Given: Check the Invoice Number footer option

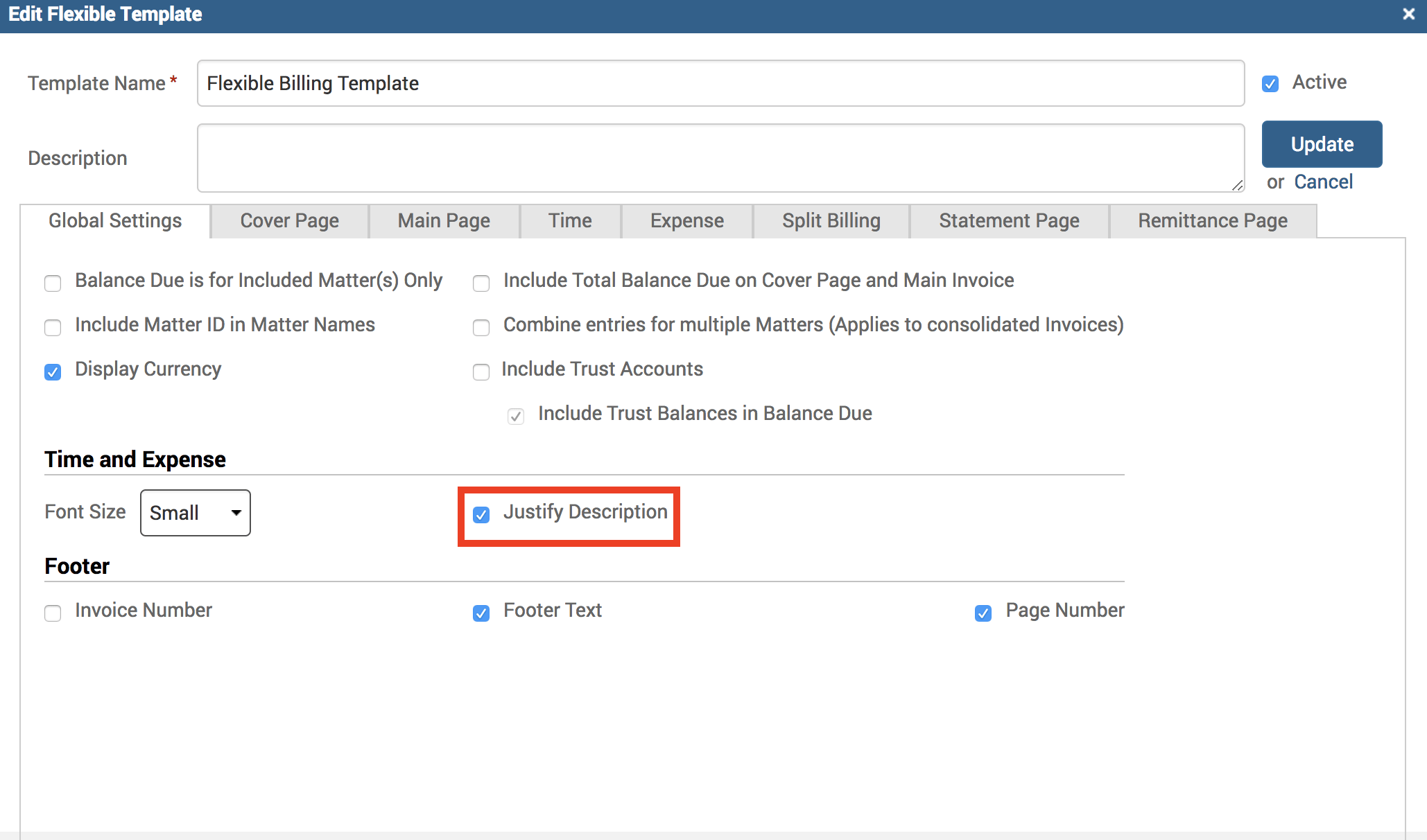Looking at the screenshot, I should (53, 613).
